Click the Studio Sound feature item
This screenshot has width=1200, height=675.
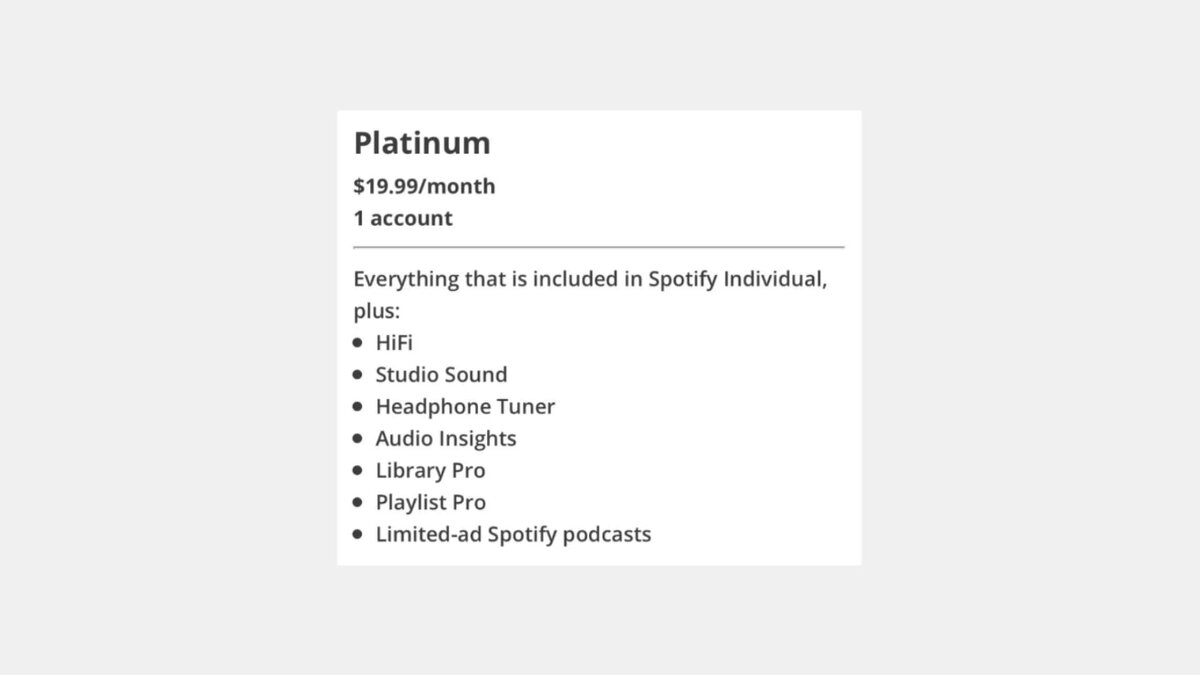[441, 374]
